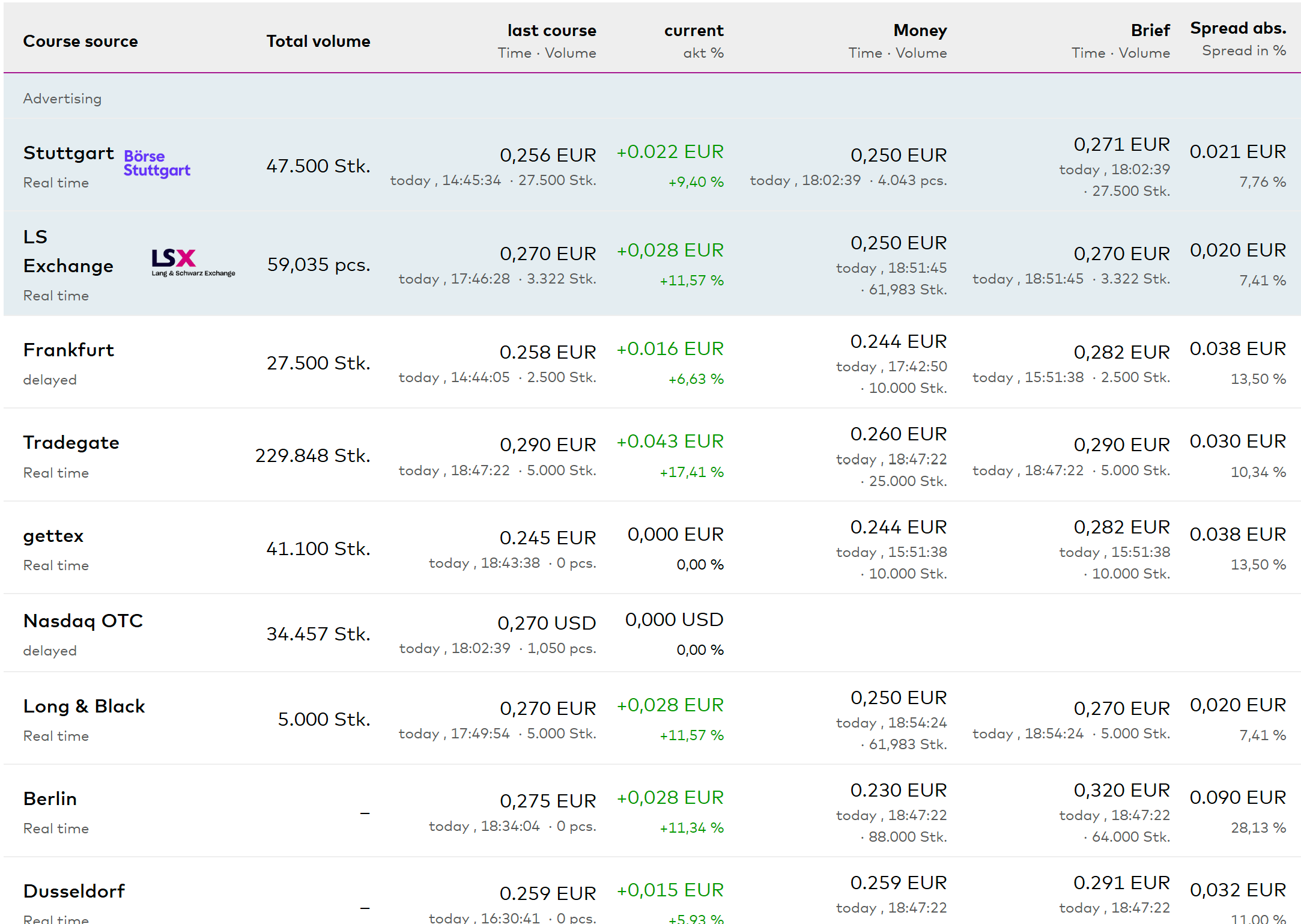
Task: Click Berlin percentage +11,34 %
Action: click(x=691, y=828)
